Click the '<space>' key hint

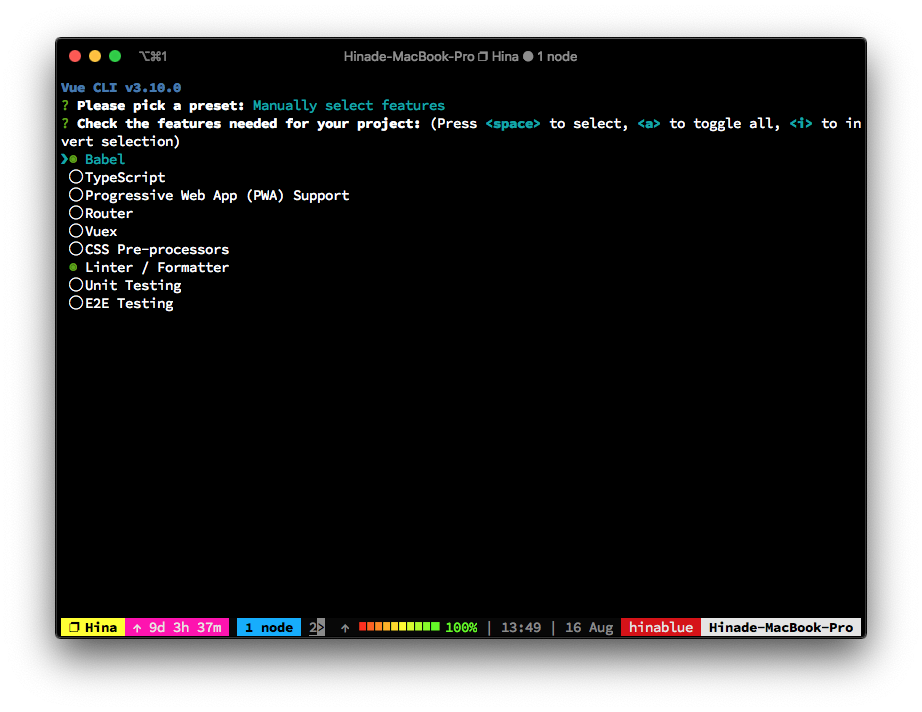[513, 124]
